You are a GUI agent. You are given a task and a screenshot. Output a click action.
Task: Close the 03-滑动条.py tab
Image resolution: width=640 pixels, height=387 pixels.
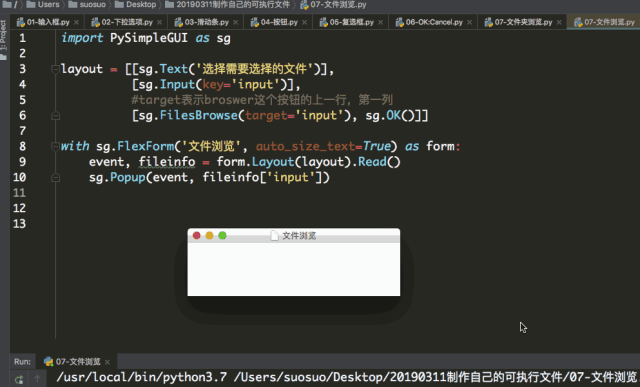pyautogui.click(x=236, y=22)
